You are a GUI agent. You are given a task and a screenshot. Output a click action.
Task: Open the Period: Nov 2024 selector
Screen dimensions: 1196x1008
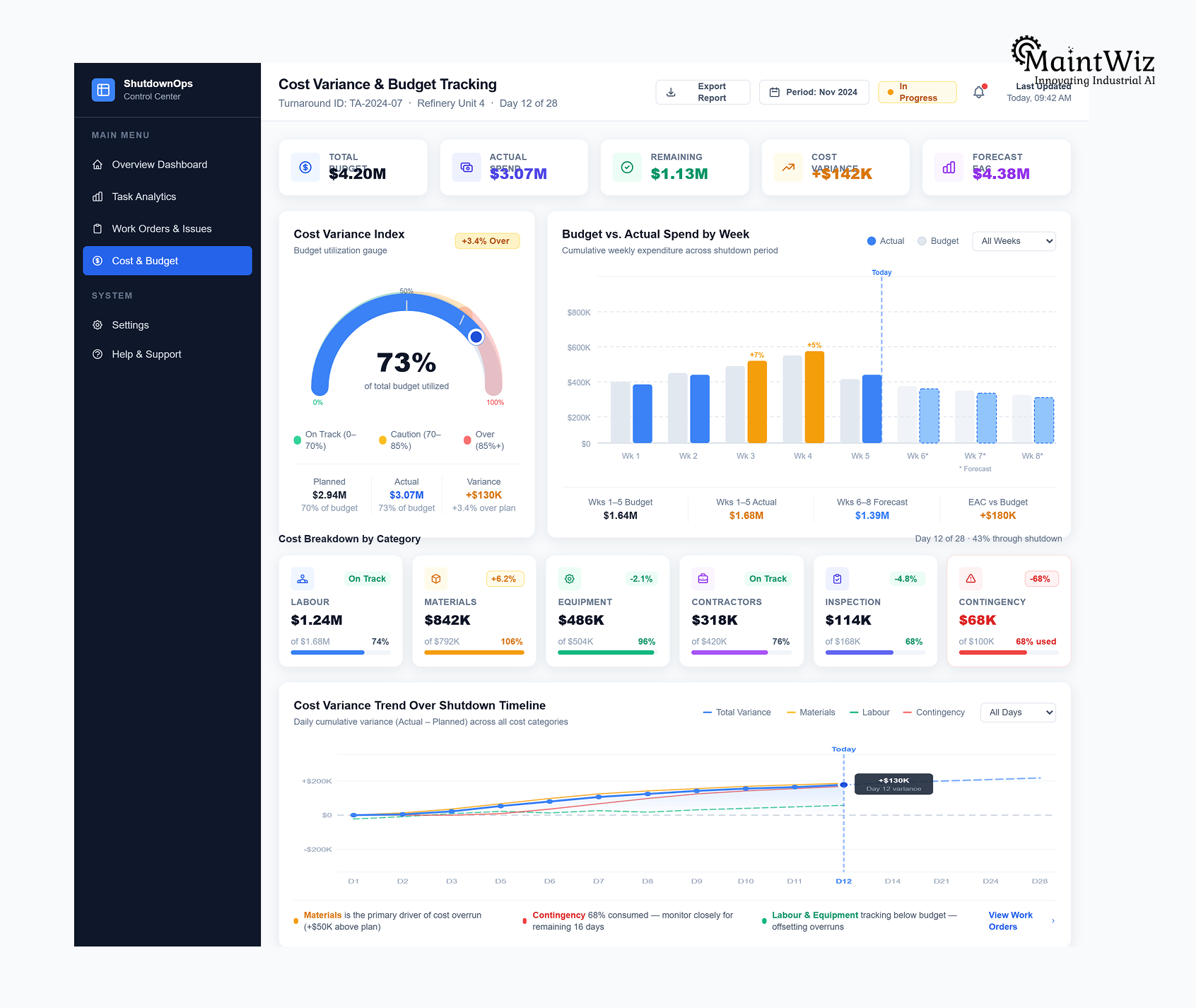point(814,92)
